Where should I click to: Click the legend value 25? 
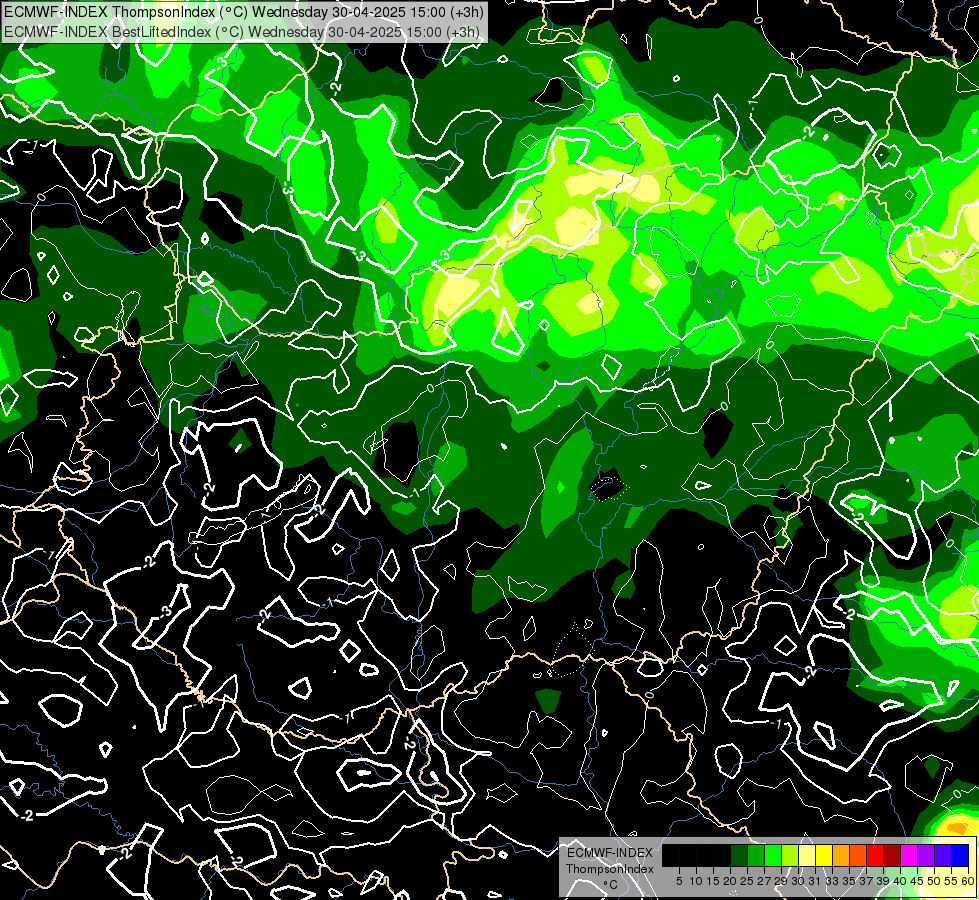coord(747,881)
